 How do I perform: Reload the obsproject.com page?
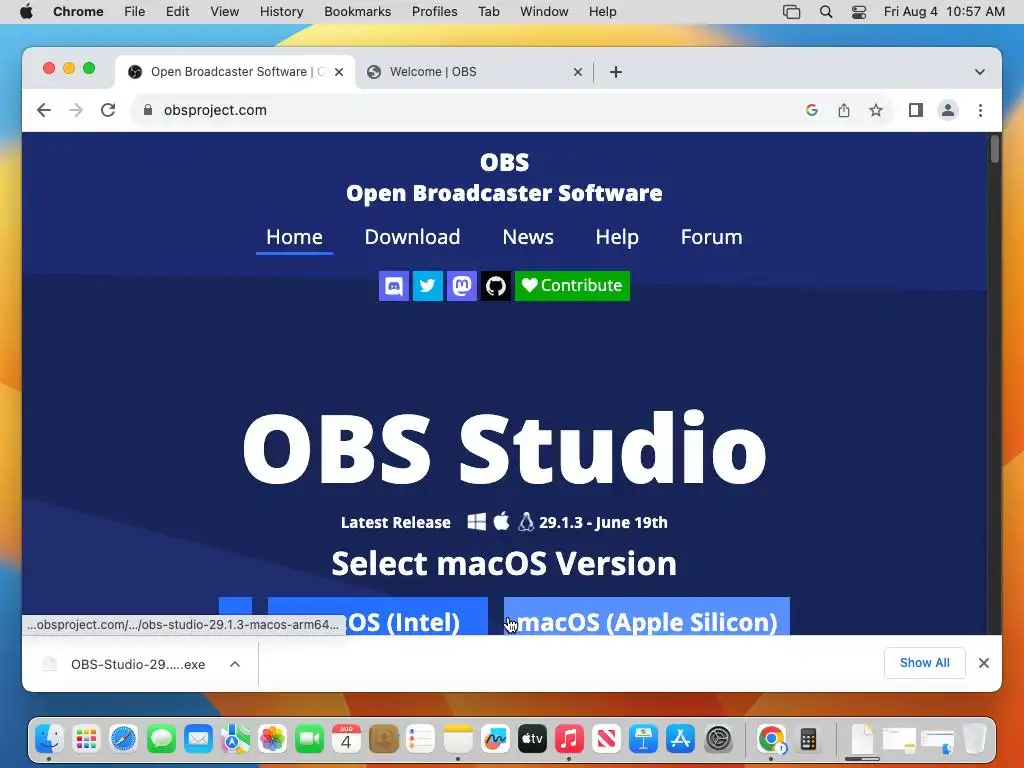[108, 110]
